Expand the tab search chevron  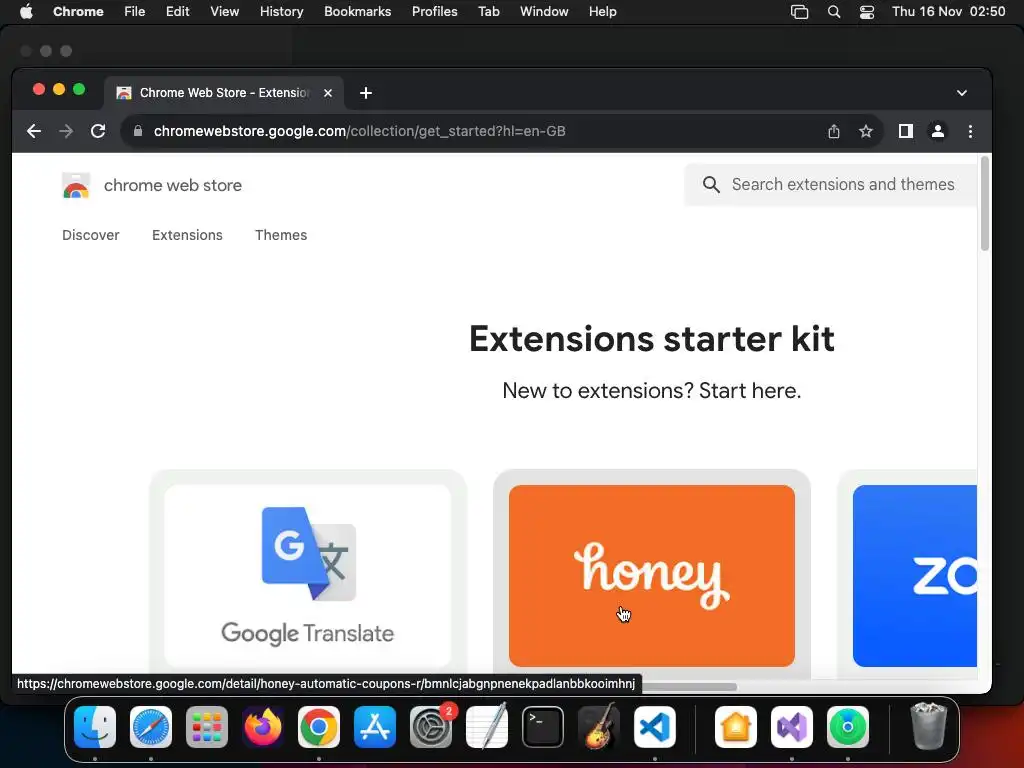coord(962,93)
